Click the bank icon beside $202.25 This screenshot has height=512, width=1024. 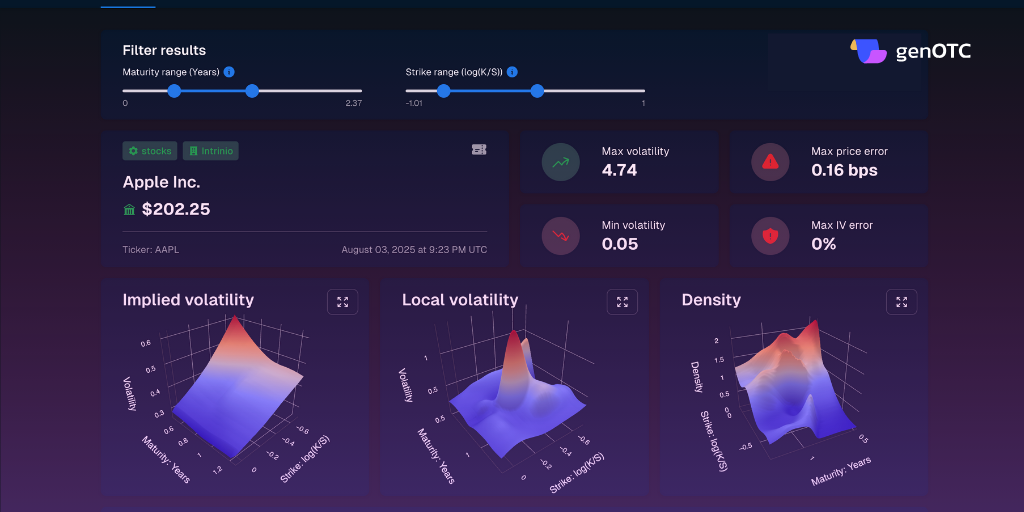(129, 209)
